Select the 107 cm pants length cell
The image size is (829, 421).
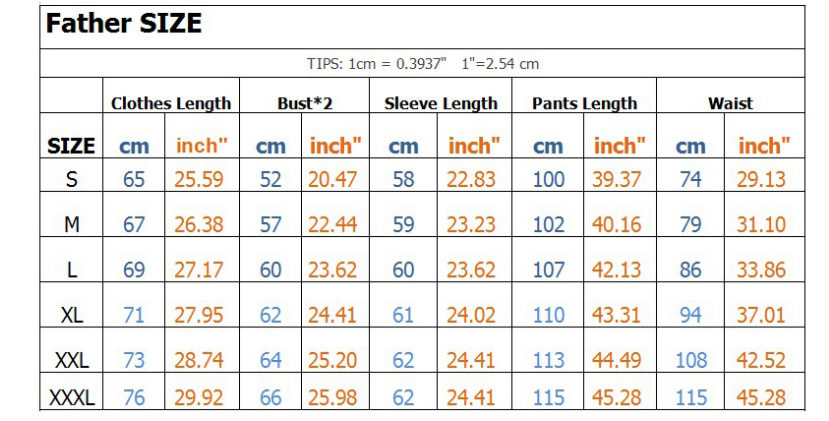click(x=548, y=270)
